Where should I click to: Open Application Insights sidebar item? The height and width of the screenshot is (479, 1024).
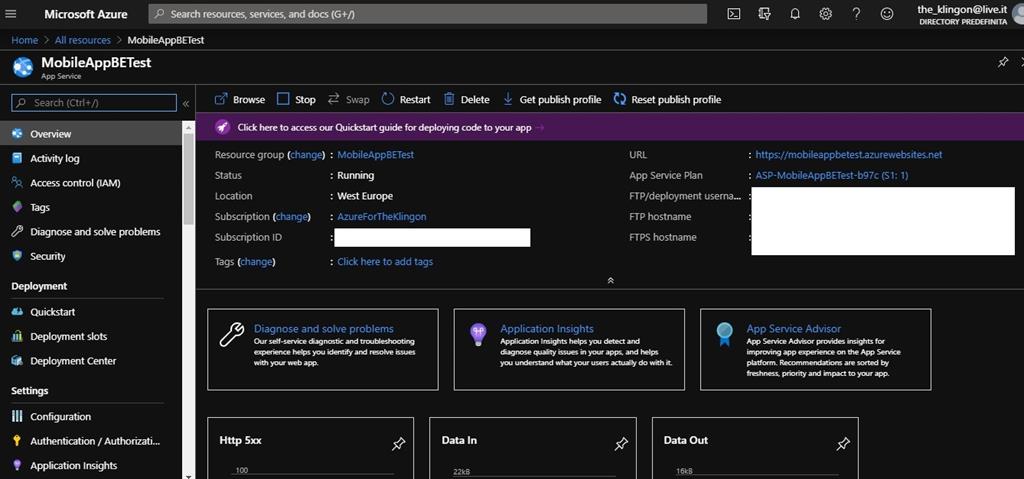[x=91, y=465]
